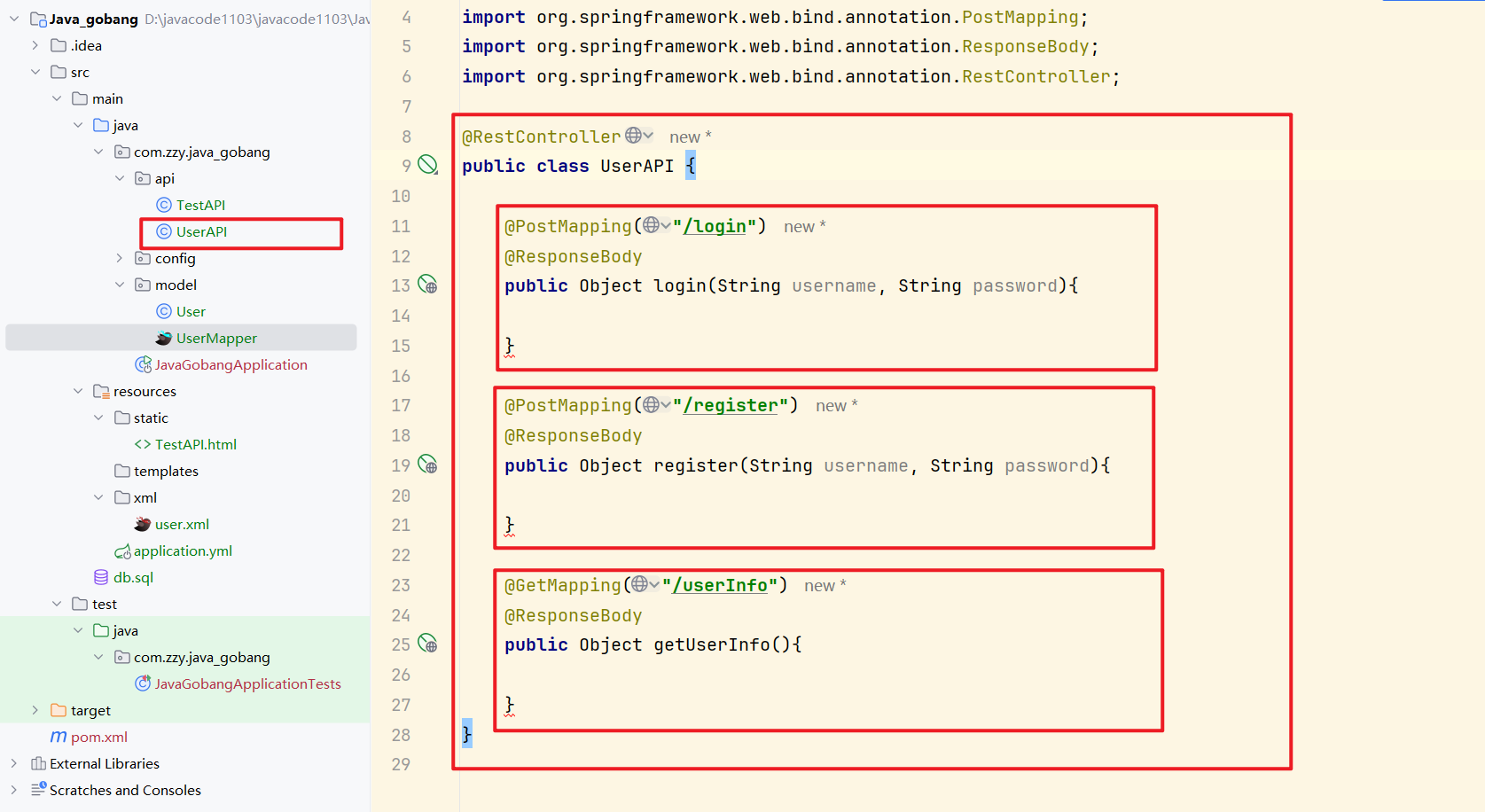This screenshot has width=1485, height=812.
Task: Open JavaGobangApplication main class
Action: [231, 364]
